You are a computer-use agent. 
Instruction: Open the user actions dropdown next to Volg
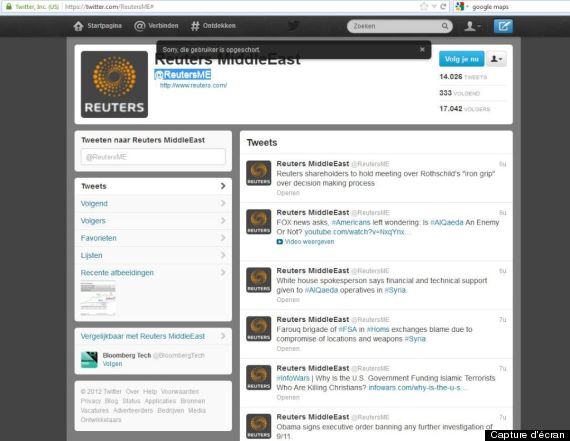coord(497,59)
